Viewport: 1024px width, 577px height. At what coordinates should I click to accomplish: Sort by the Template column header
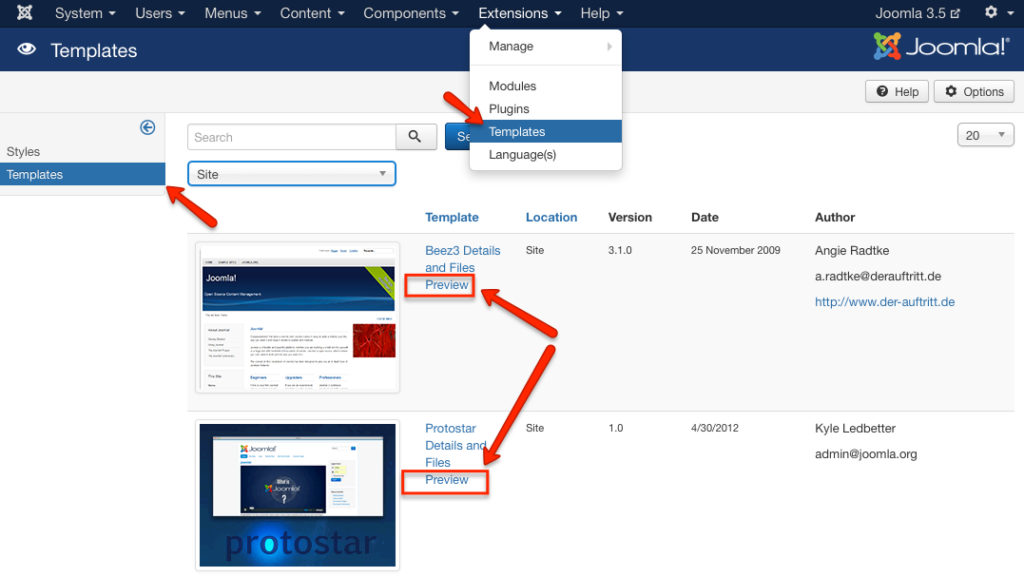pos(452,217)
